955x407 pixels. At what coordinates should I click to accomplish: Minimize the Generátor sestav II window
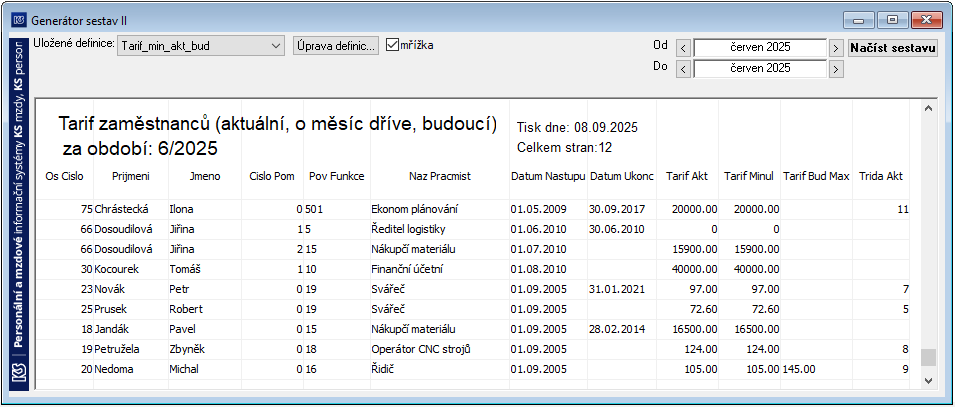859,20
